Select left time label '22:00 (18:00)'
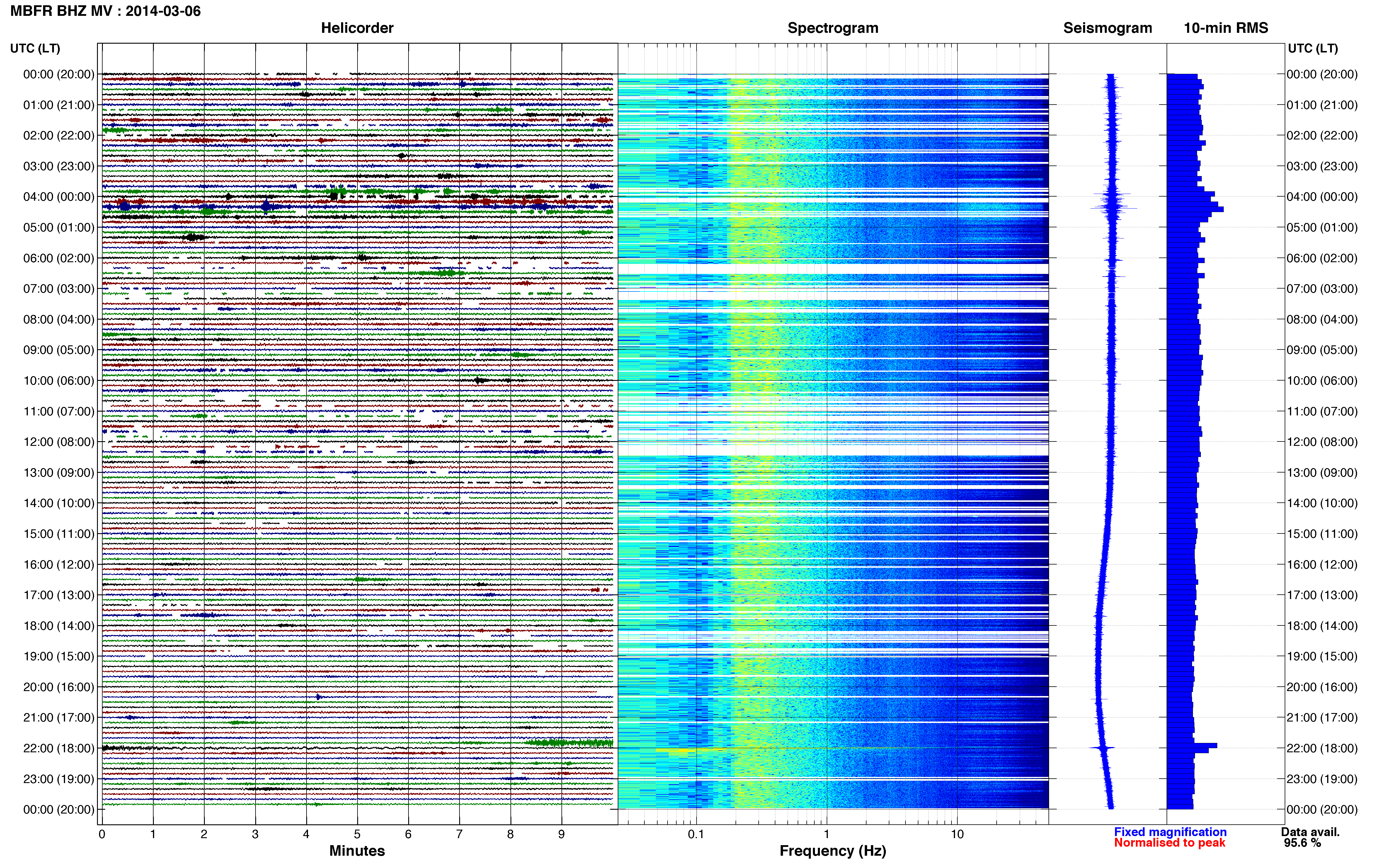The height and width of the screenshot is (868, 1389). pos(59,748)
